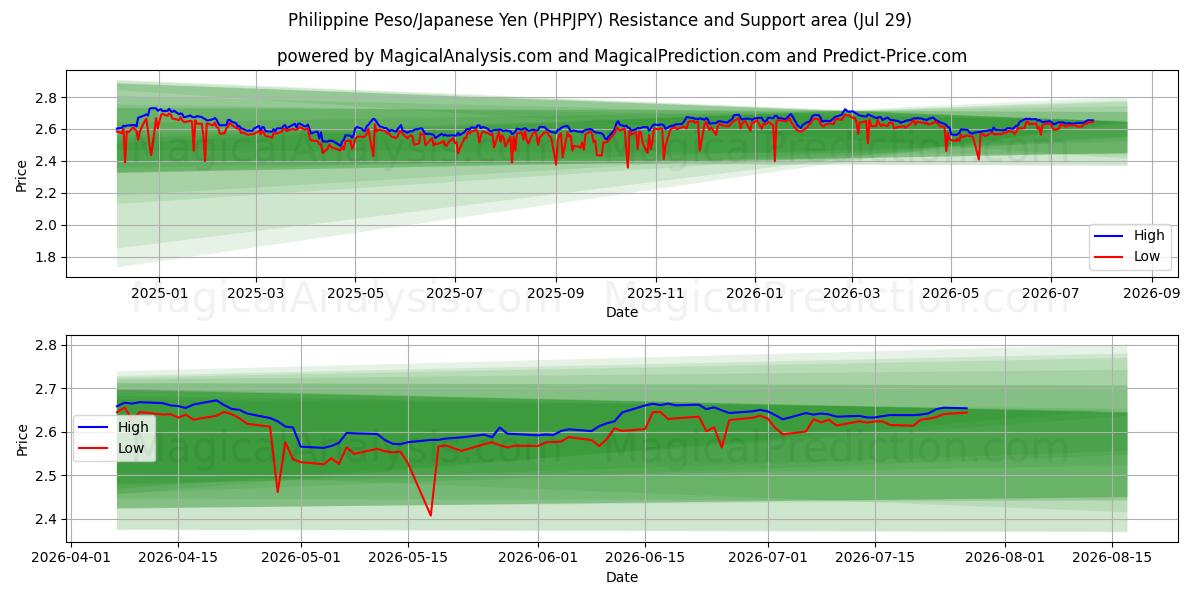The width and height of the screenshot is (1200, 600).
Task: Click the '2.4' price tick on the bottom chart
Action: [x=48, y=519]
